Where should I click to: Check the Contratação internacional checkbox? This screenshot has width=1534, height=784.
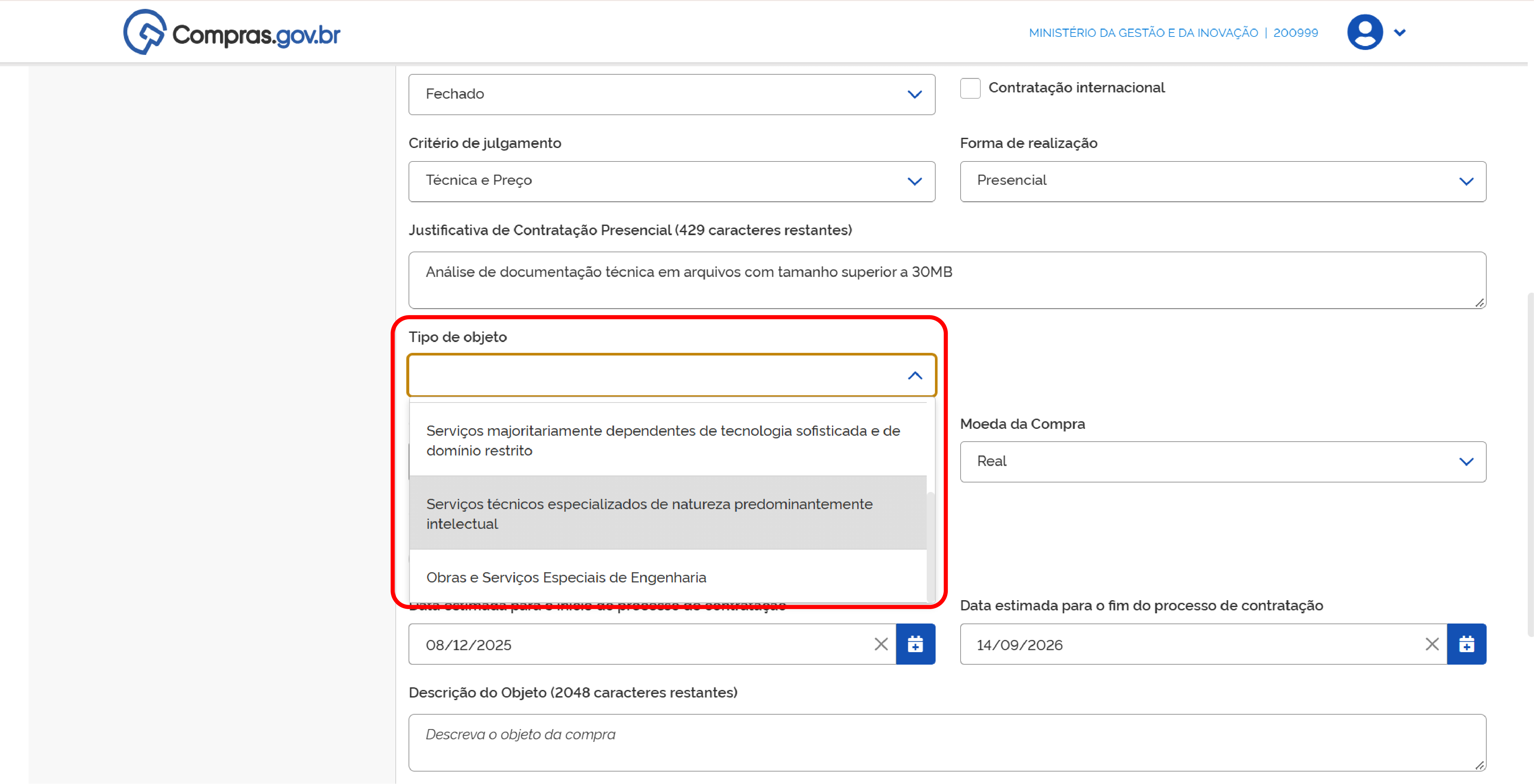[x=970, y=88]
